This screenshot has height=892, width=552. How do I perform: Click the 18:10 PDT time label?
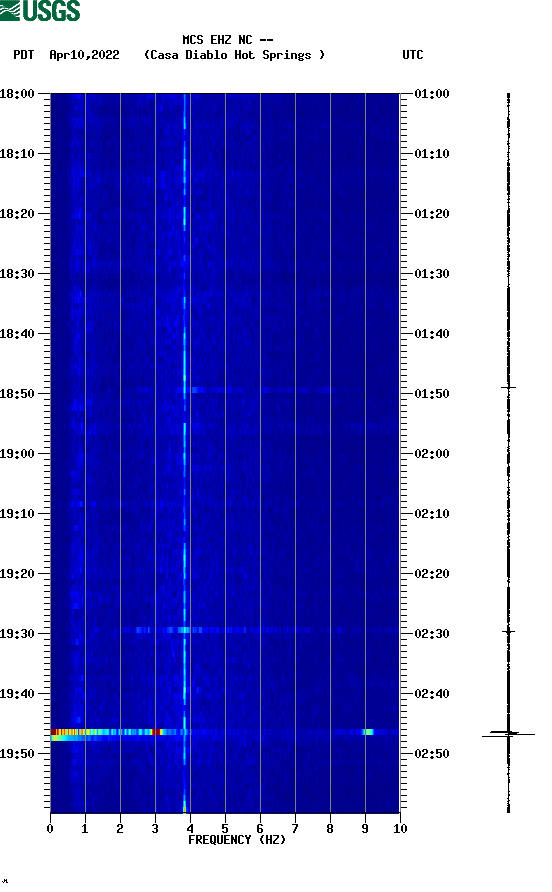17,154
